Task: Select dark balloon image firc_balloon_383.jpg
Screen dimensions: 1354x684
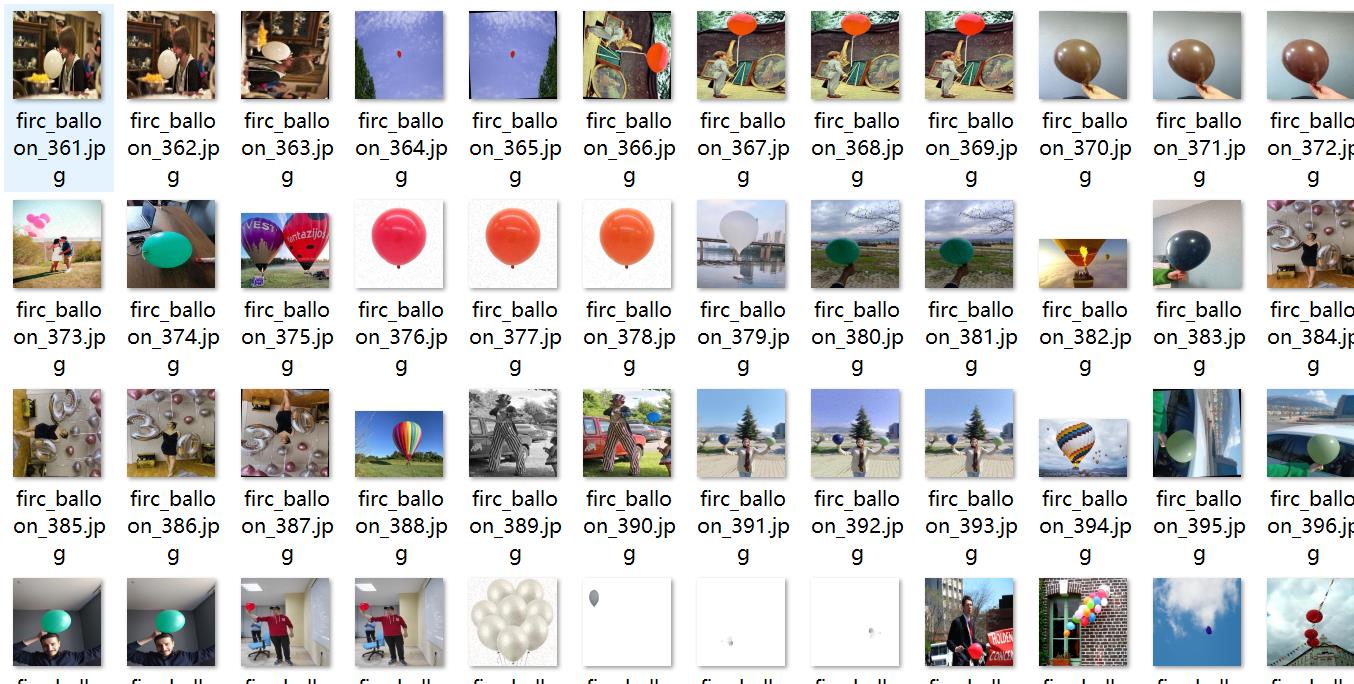Action: coord(1197,244)
